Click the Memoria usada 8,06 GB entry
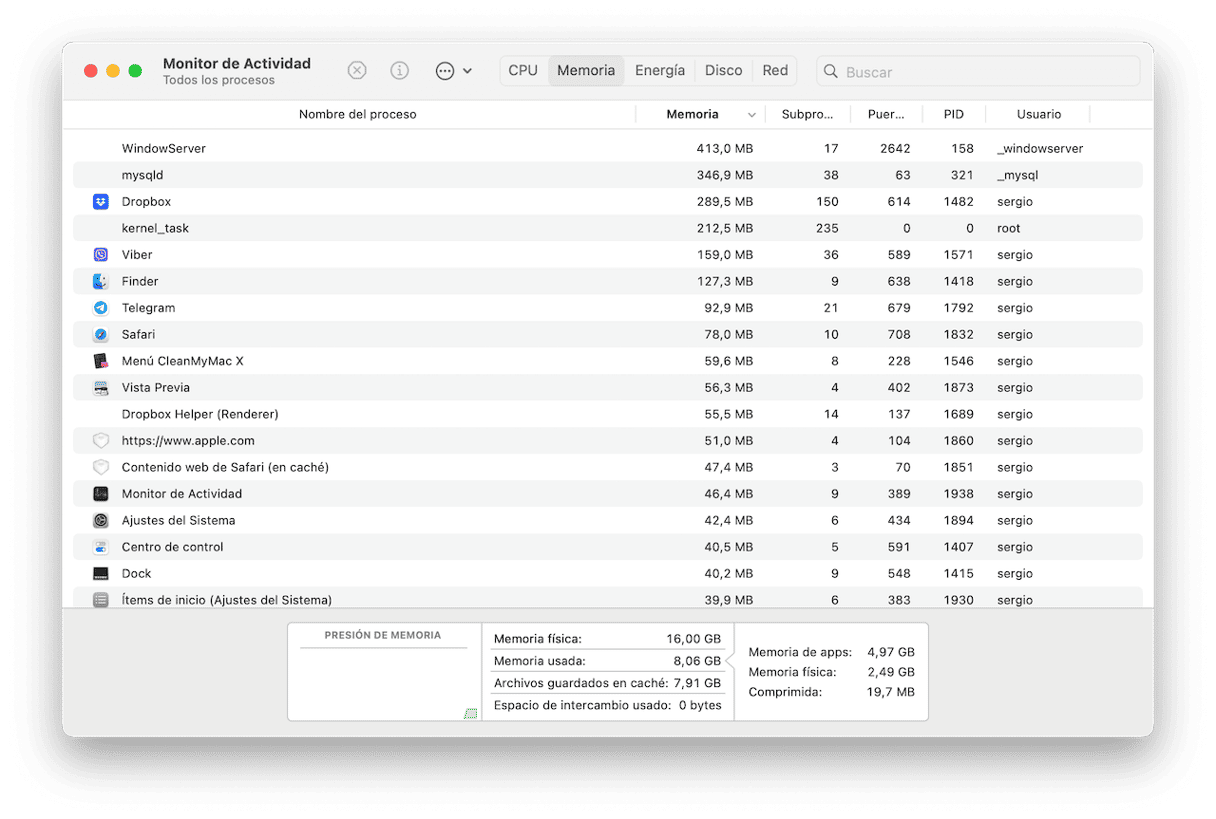 click(x=607, y=661)
